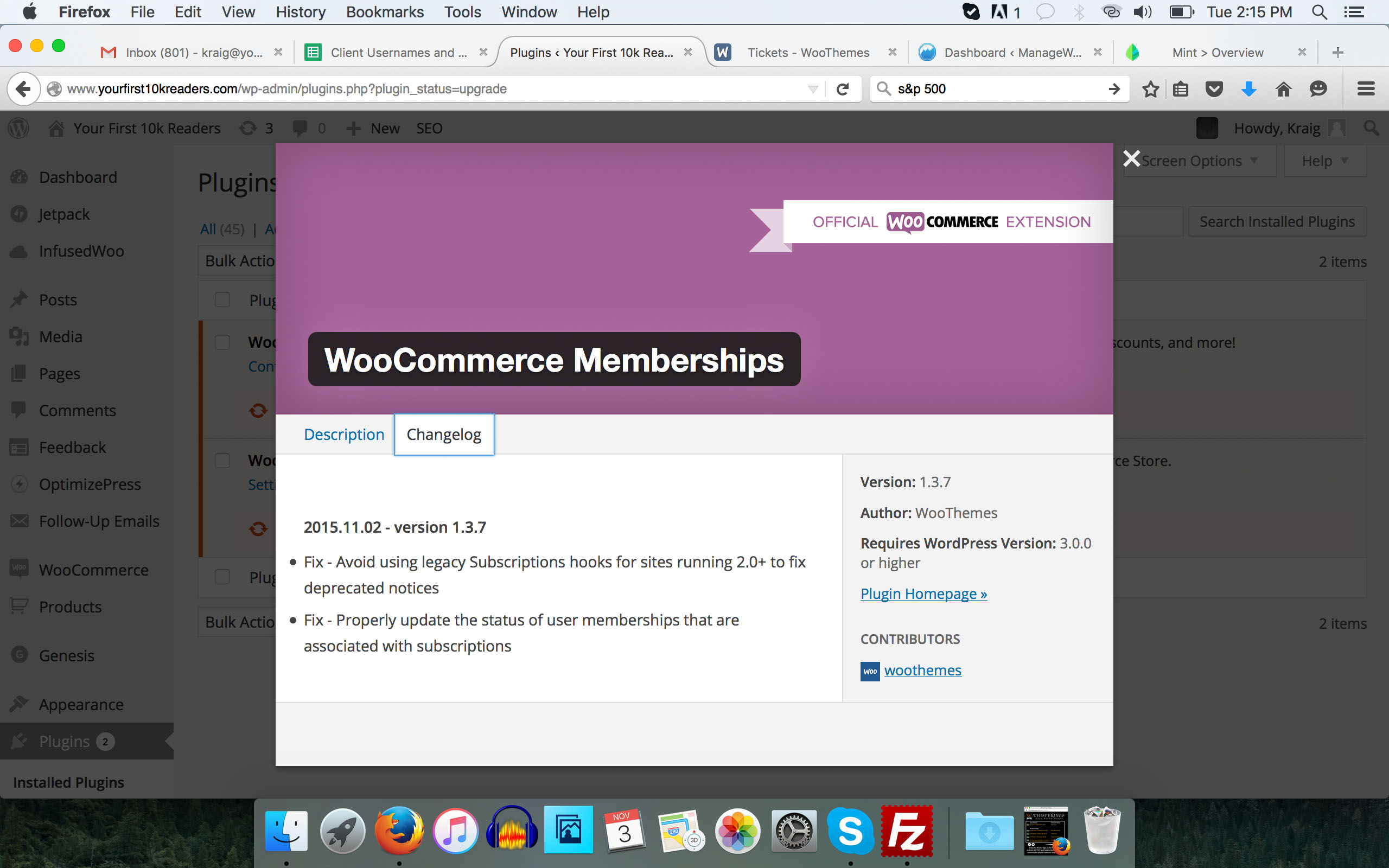Open the volume control in menu bar

click(1142, 12)
